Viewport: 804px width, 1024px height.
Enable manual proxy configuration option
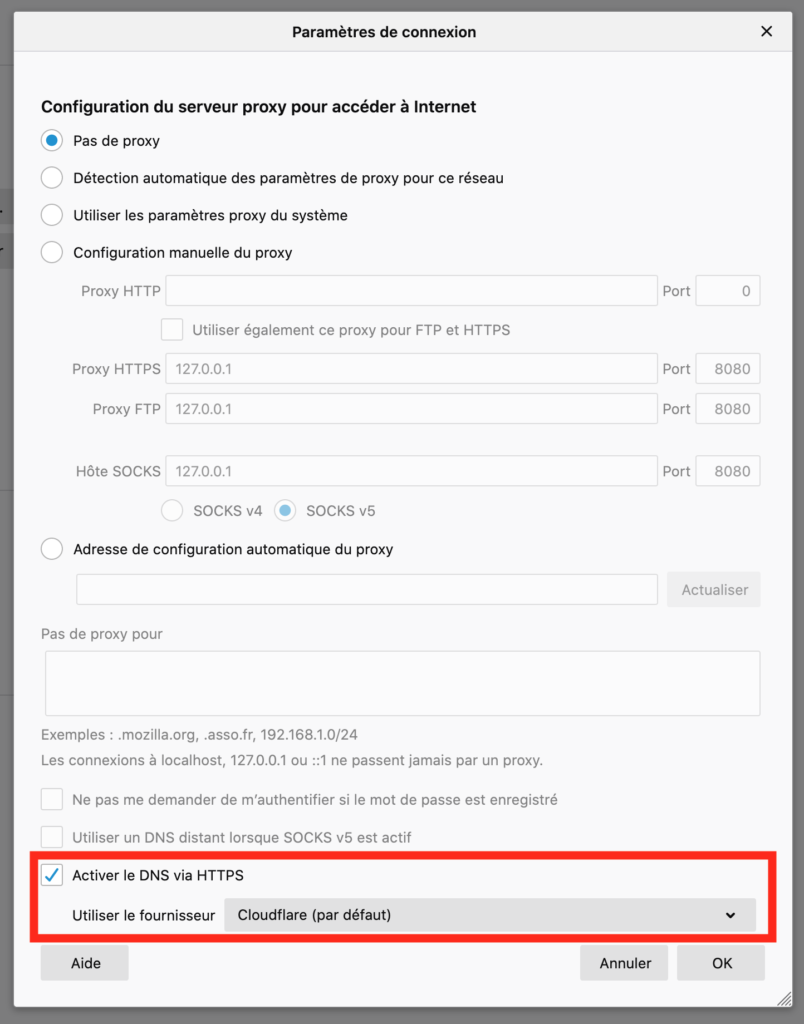click(x=52, y=253)
